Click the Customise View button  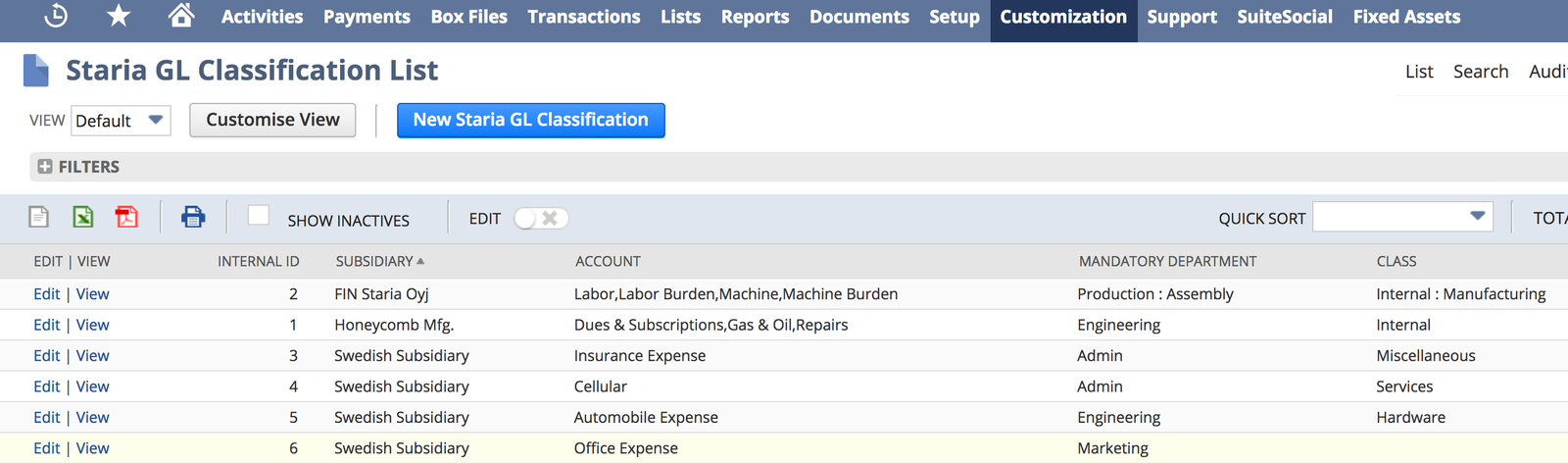pos(272,120)
